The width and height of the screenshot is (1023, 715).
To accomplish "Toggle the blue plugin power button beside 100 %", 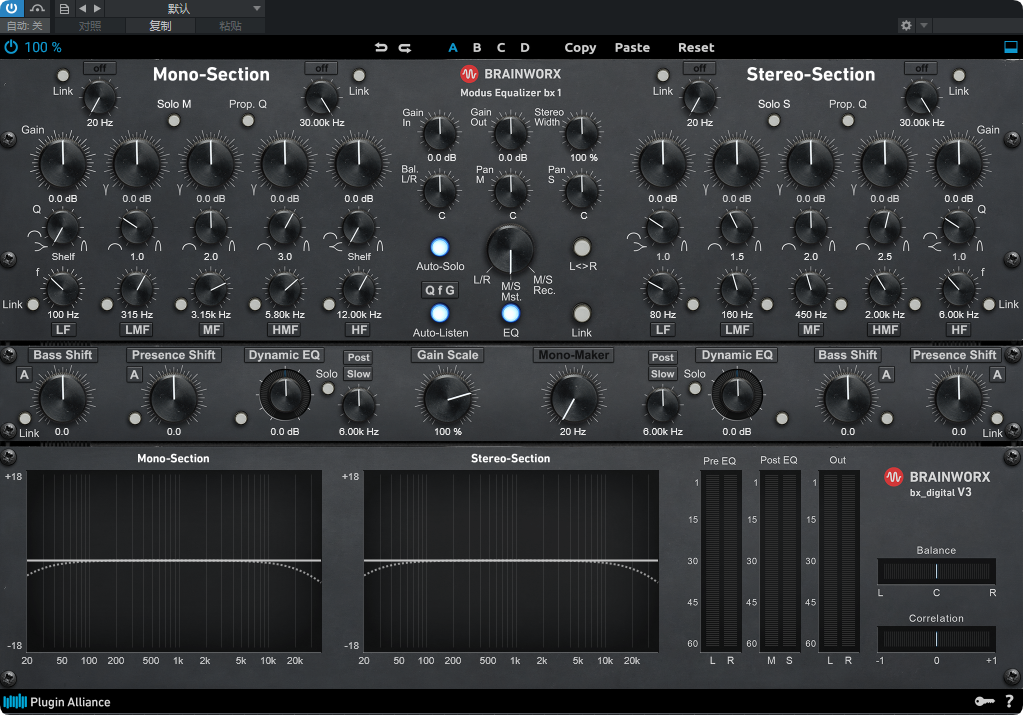I will (x=11, y=47).
